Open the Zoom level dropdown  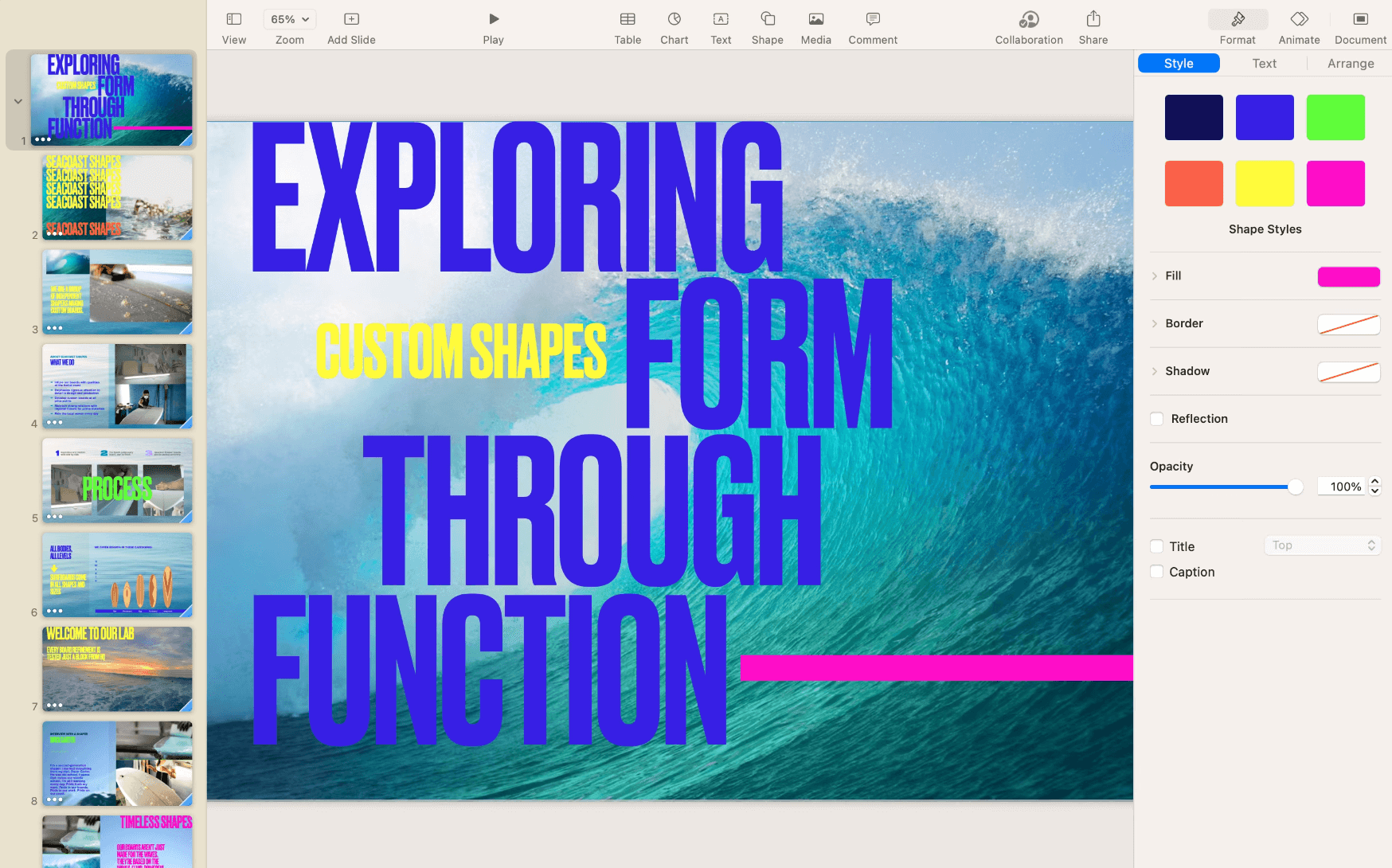tap(288, 18)
